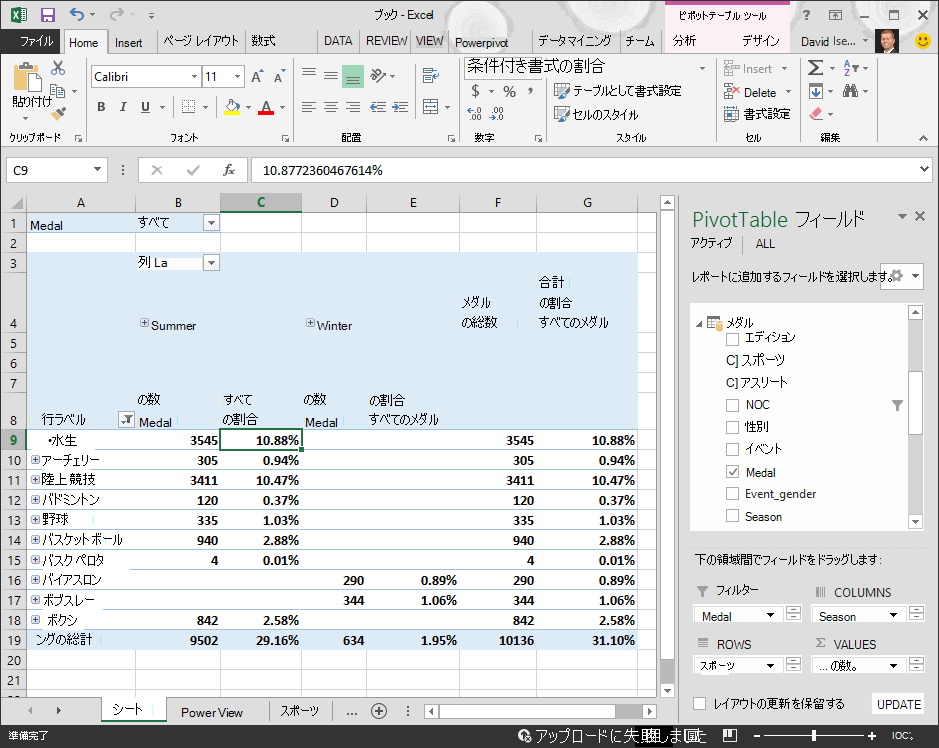Switch to the Power View sheet tab
The width and height of the screenshot is (939, 748).
(x=212, y=712)
